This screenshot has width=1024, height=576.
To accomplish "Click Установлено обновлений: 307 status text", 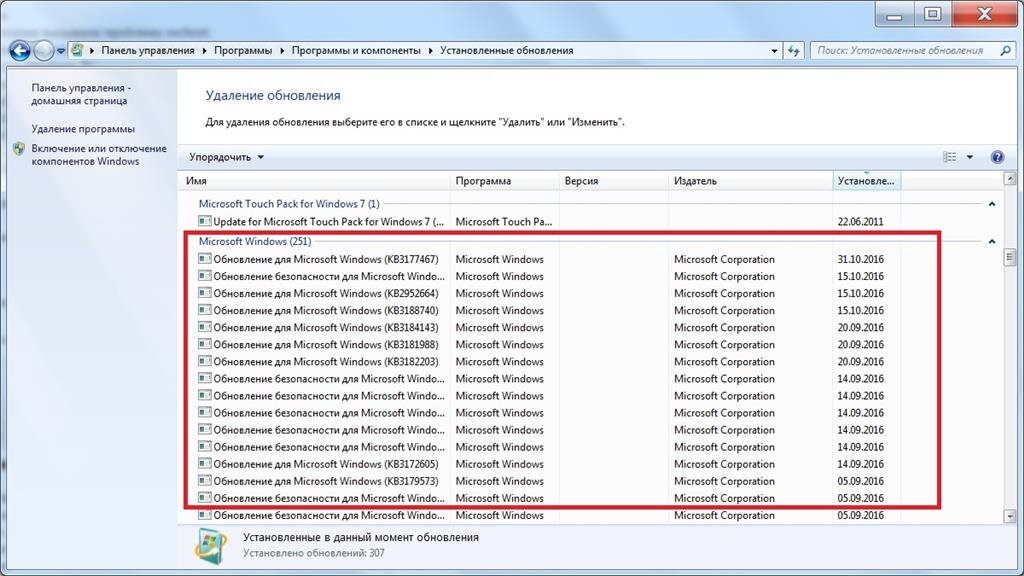I will [313, 552].
